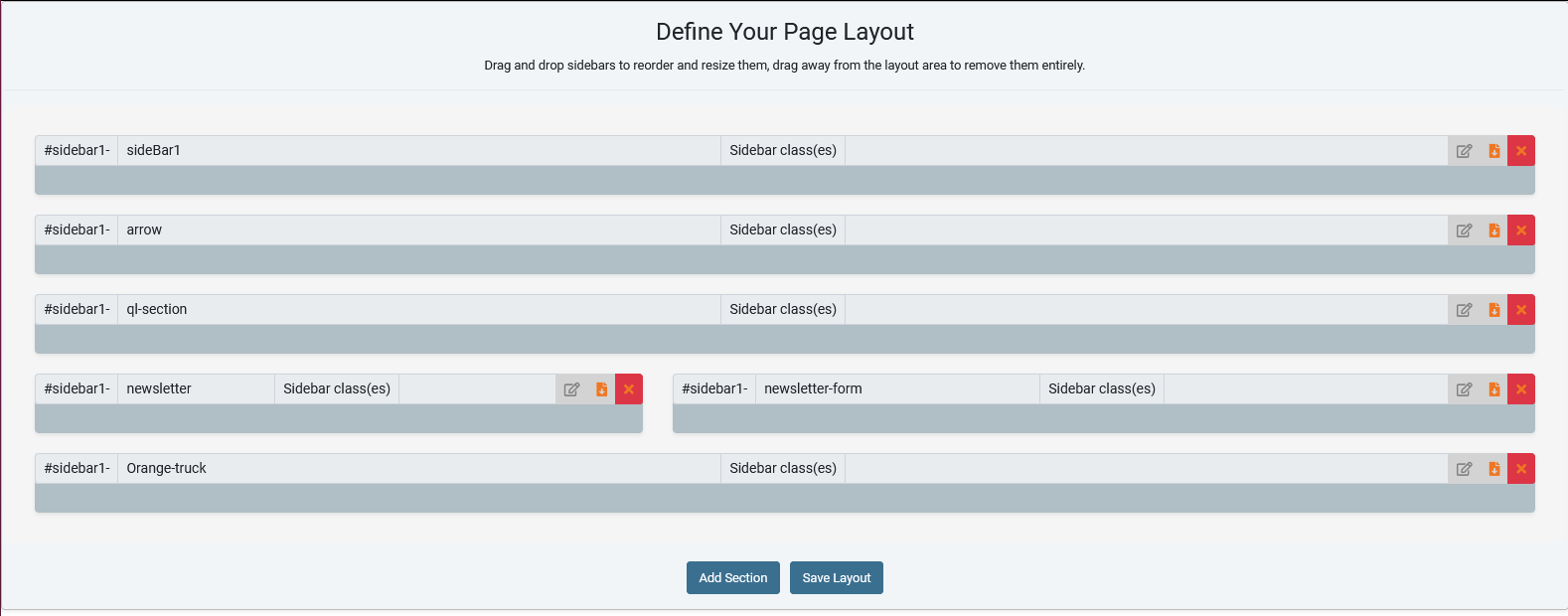Remove the arrow sidebar via red X

pos(1521,231)
